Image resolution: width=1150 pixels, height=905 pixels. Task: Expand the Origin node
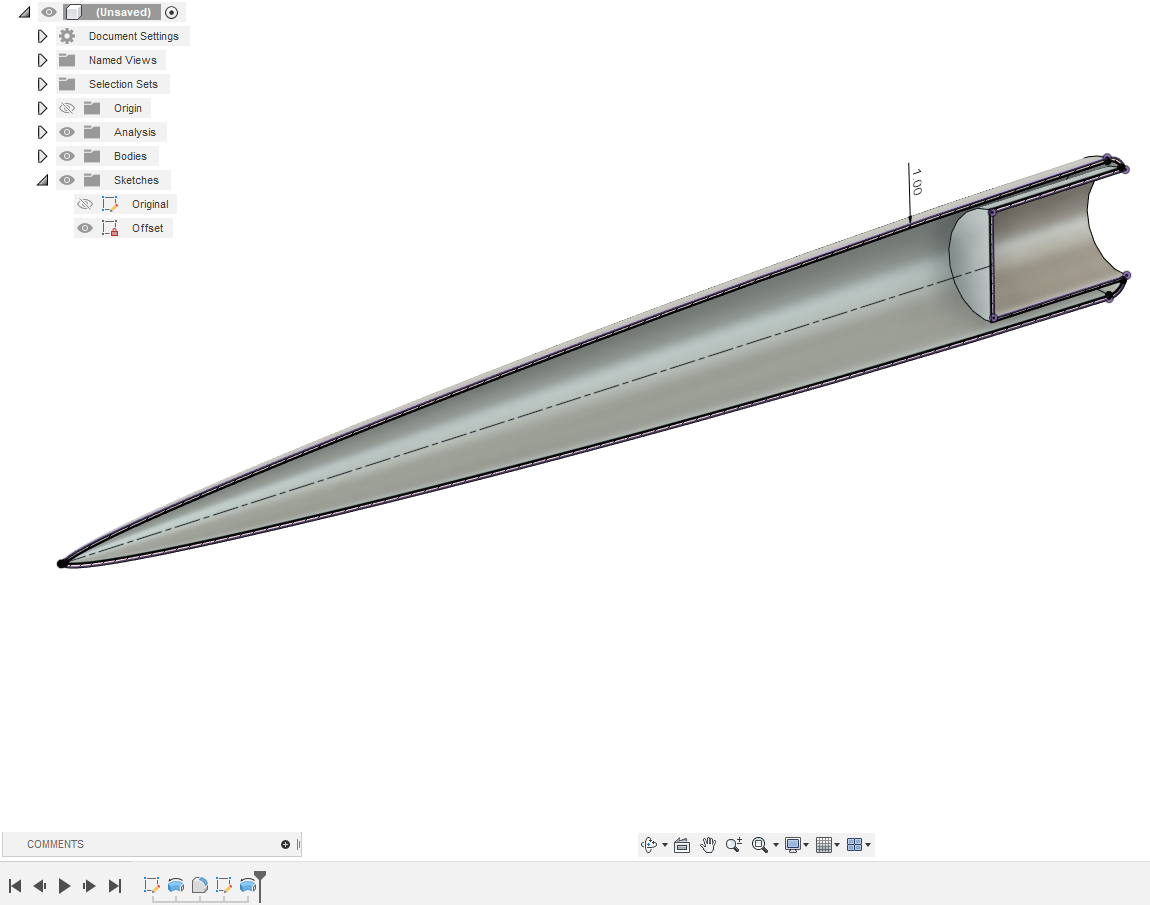[42, 109]
